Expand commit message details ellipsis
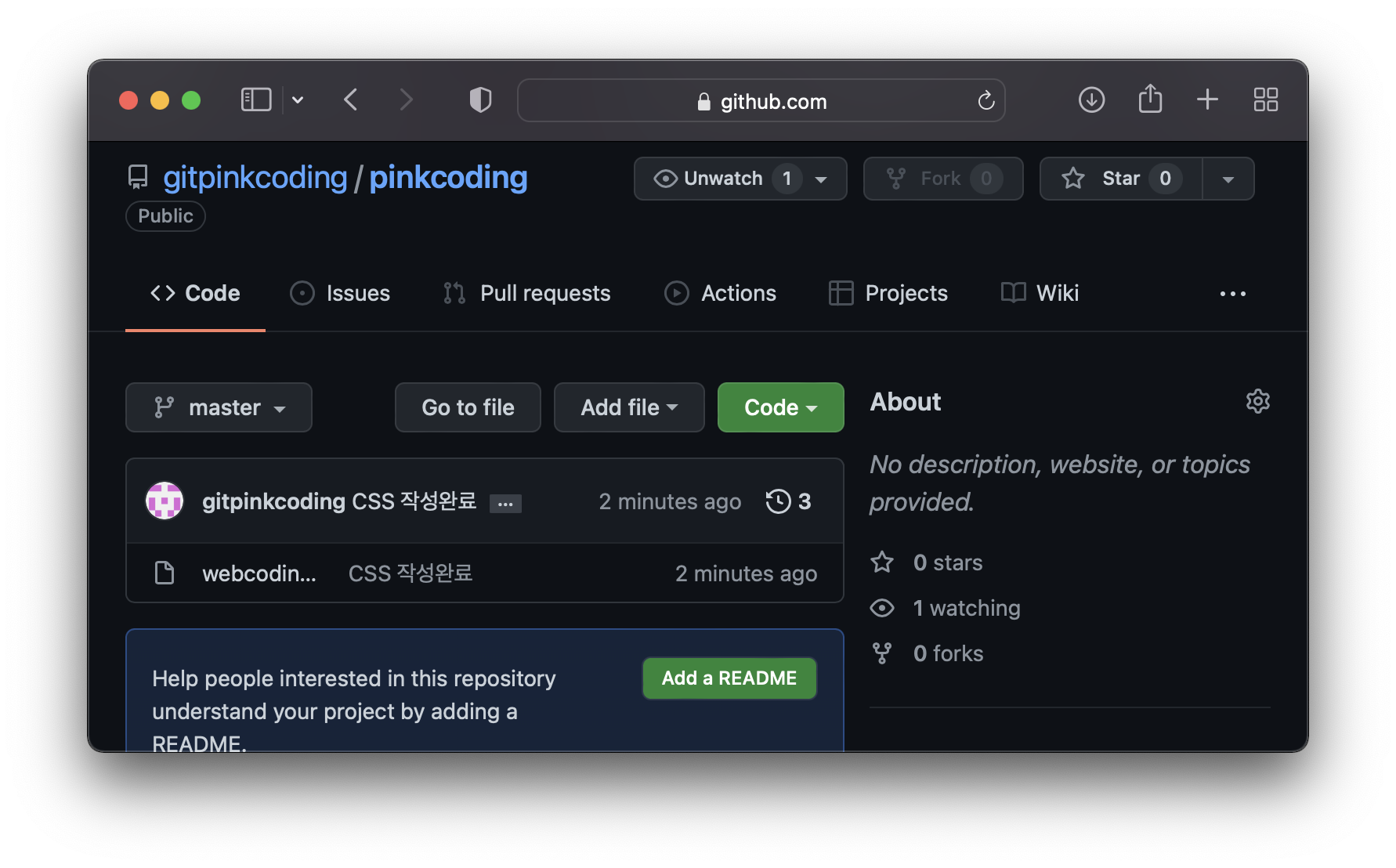This screenshot has width=1396, height=868. 505,504
